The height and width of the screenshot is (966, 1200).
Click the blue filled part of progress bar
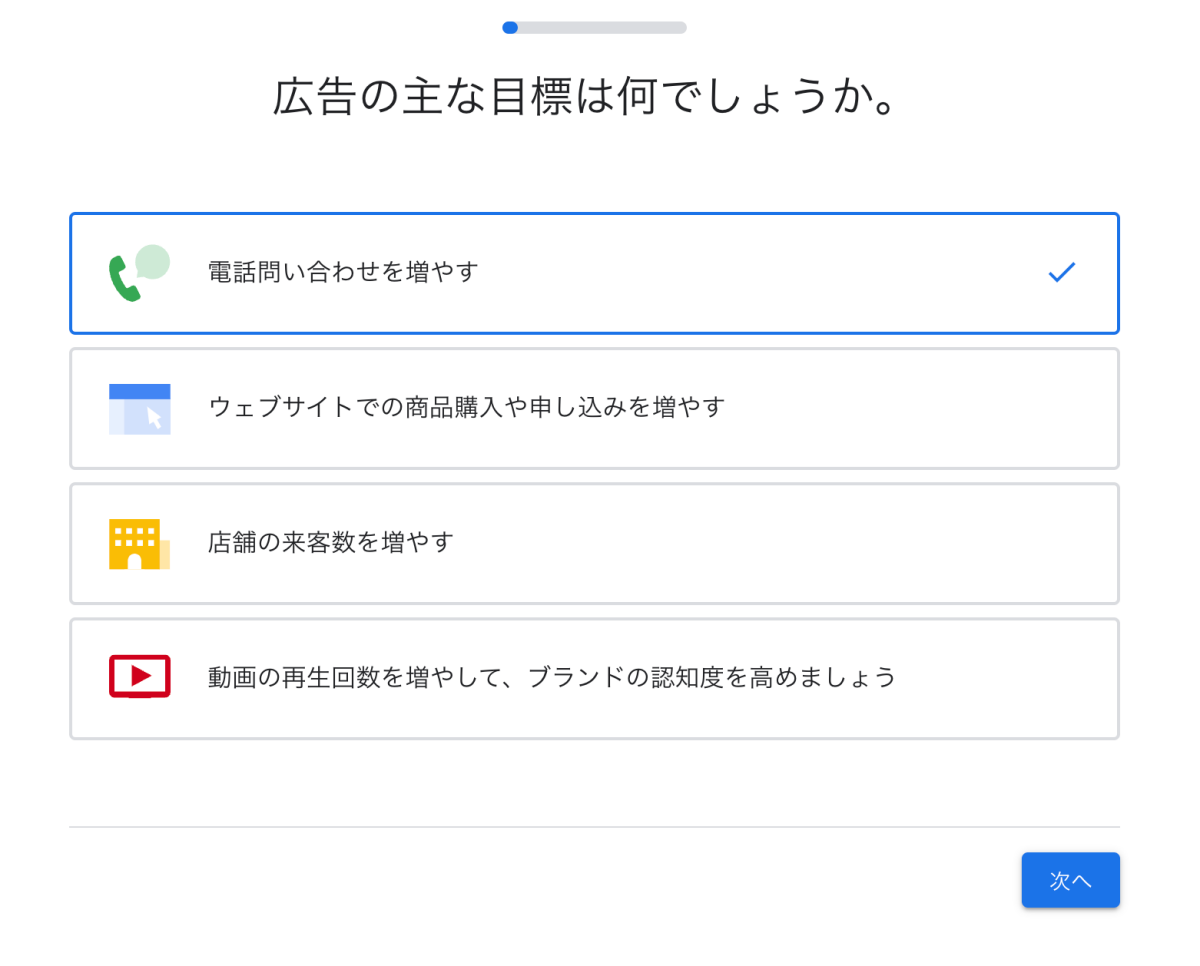coord(510,28)
